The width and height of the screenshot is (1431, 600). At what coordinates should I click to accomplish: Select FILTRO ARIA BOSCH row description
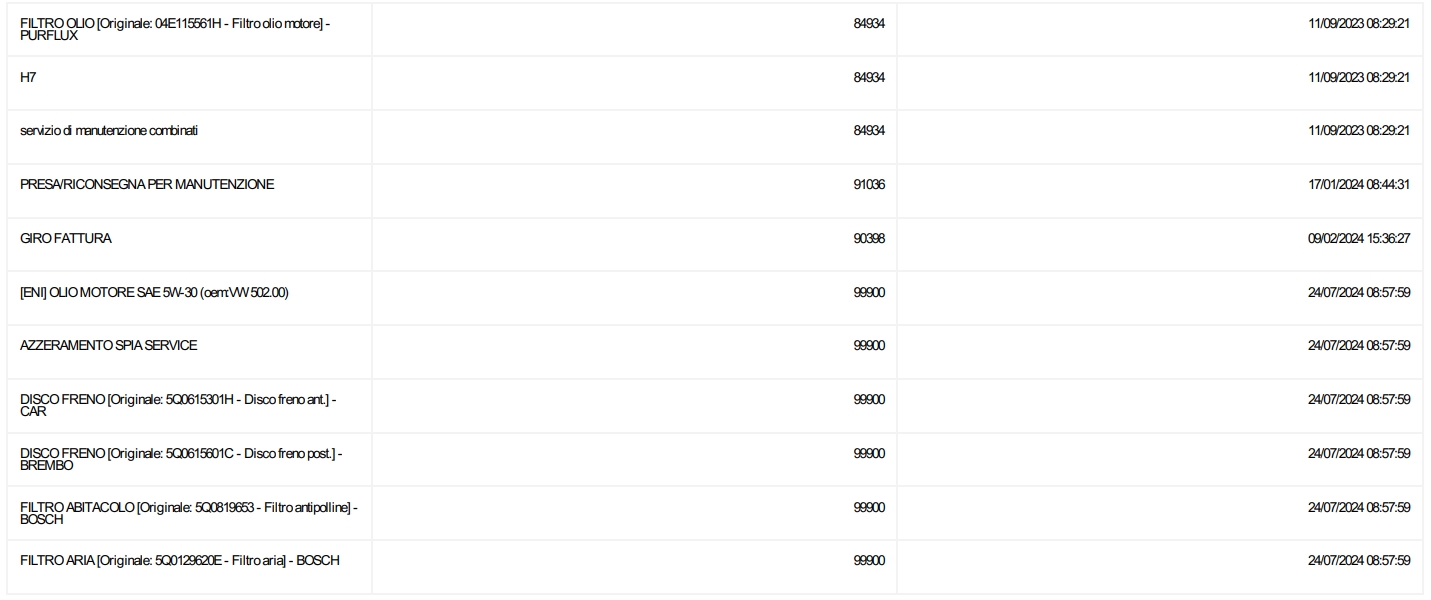click(180, 560)
